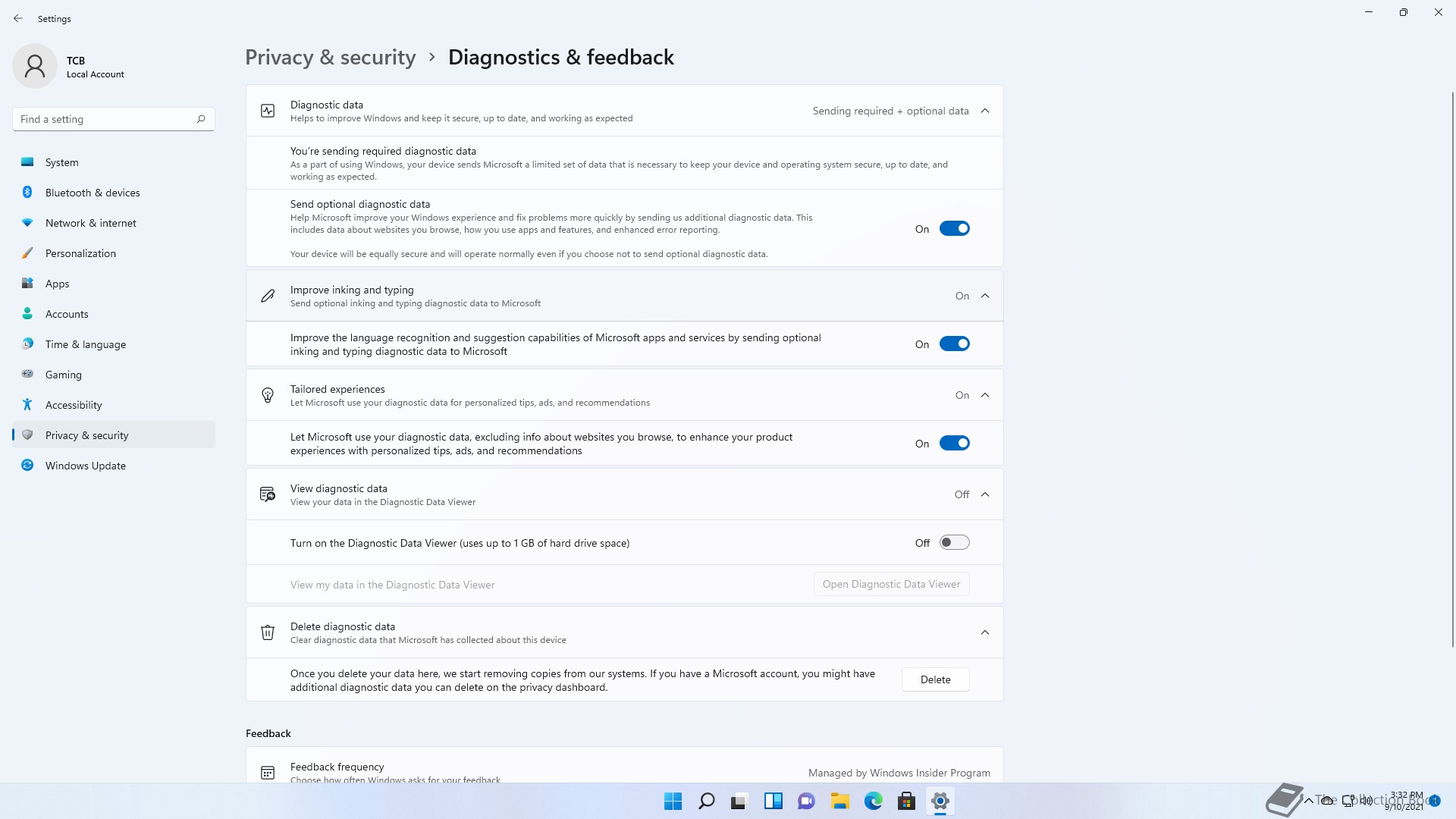Click the Find a setting search box
This screenshot has width=1456, height=819.
pos(114,119)
